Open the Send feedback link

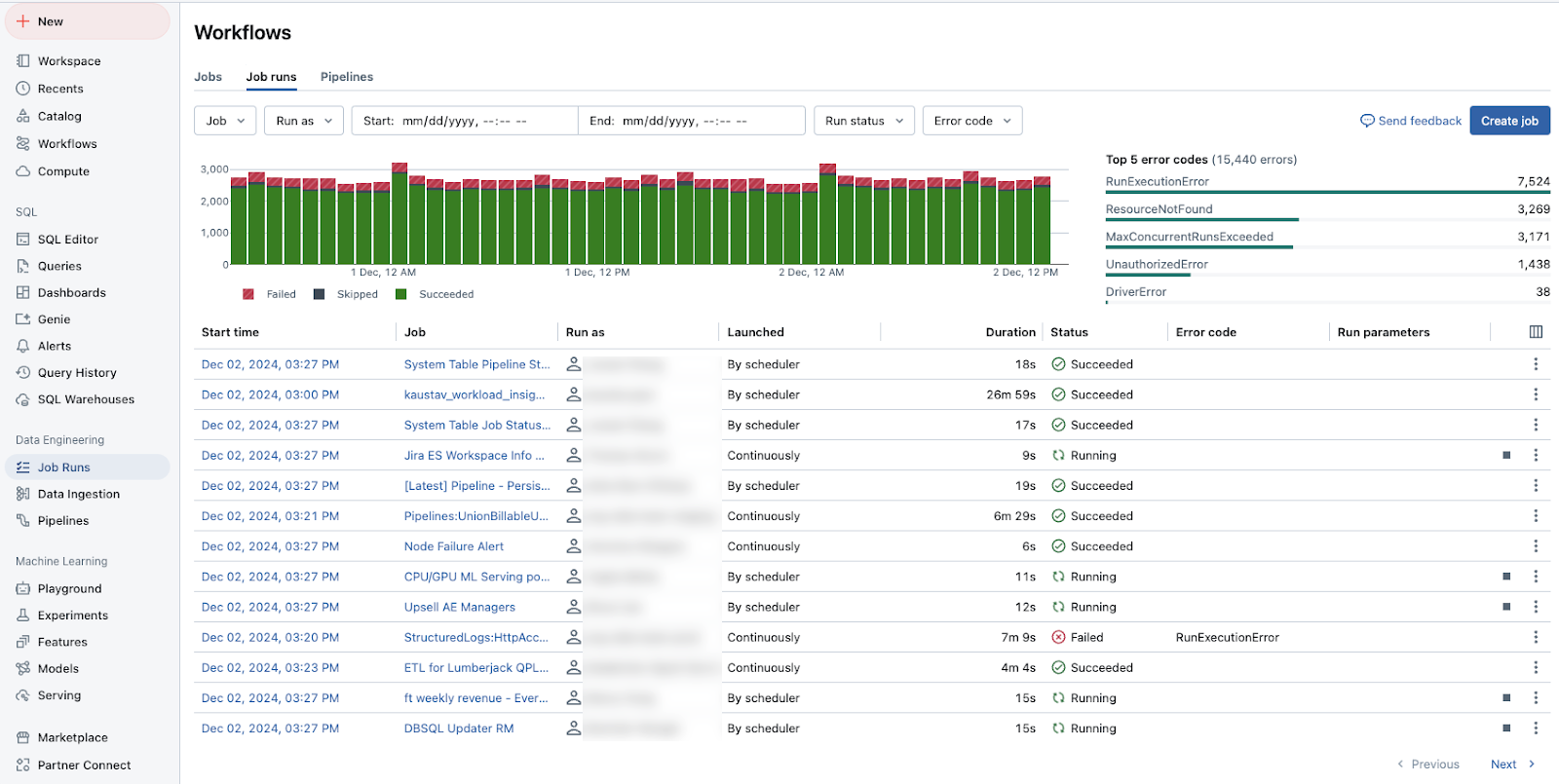coord(1410,121)
